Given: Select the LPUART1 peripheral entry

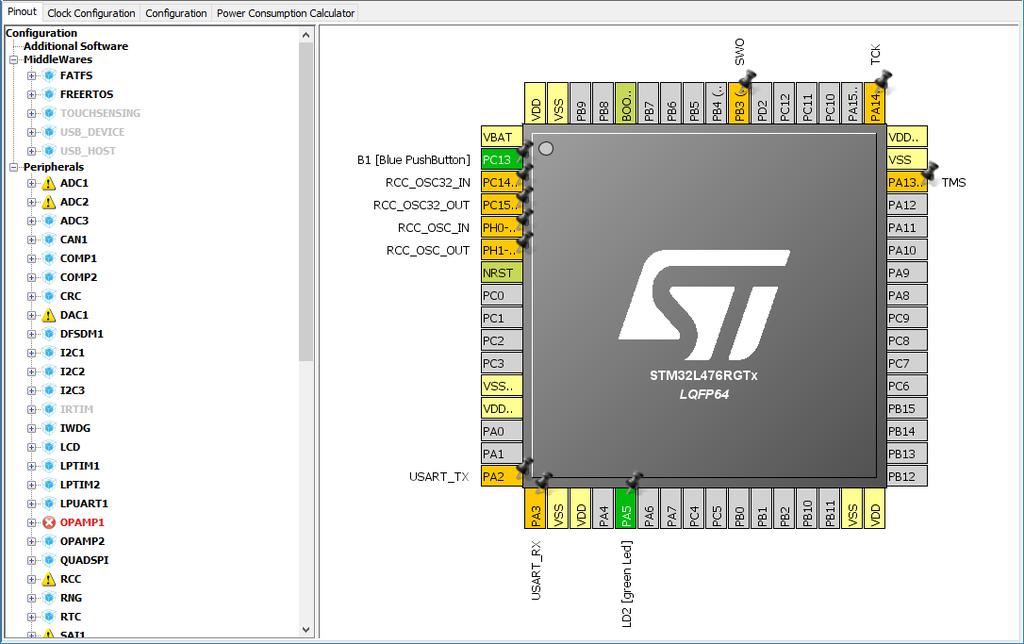Looking at the screenshot, I should [x=84, y=504].
